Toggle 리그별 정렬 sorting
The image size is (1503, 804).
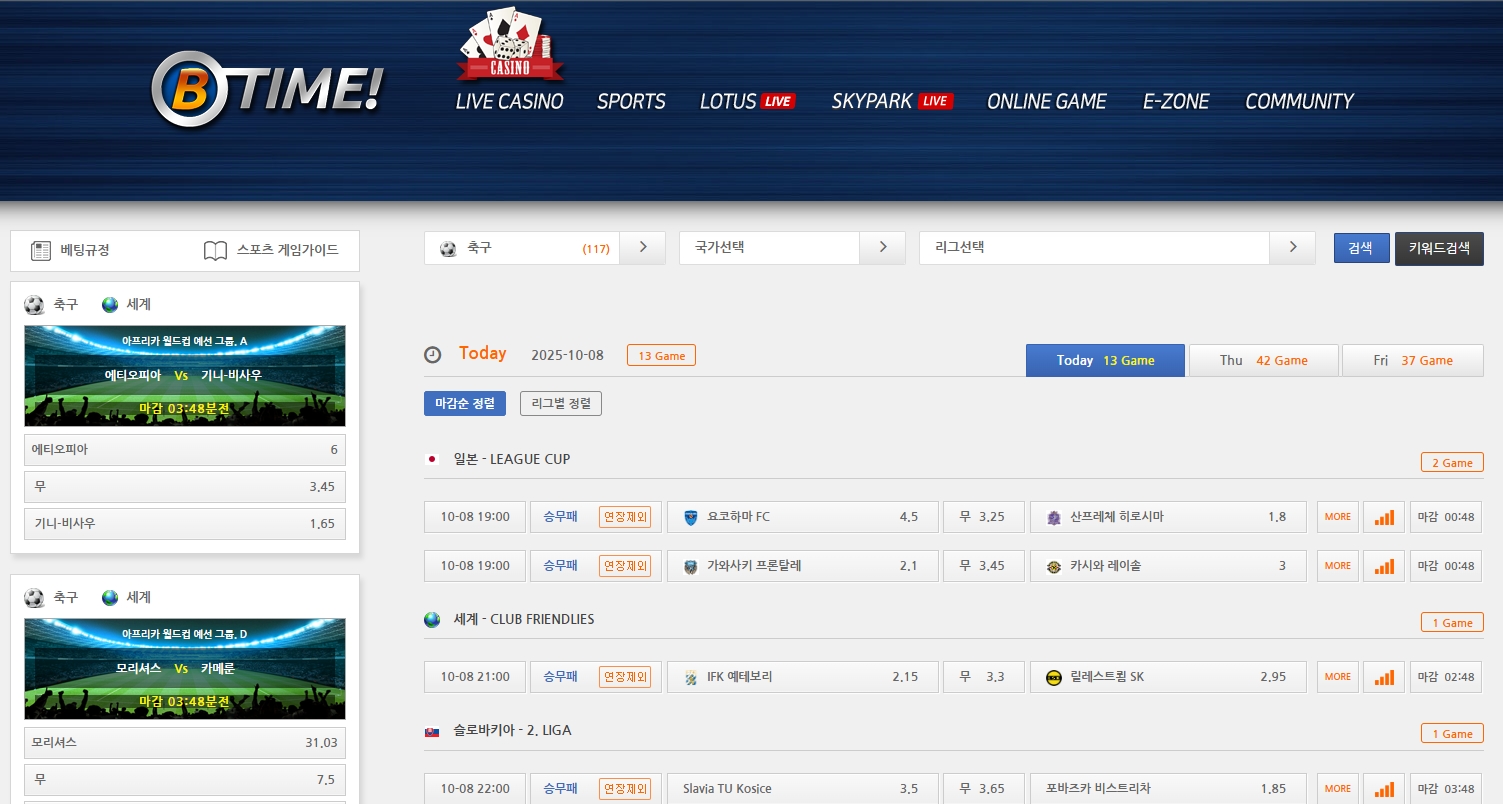click(560, 403)
